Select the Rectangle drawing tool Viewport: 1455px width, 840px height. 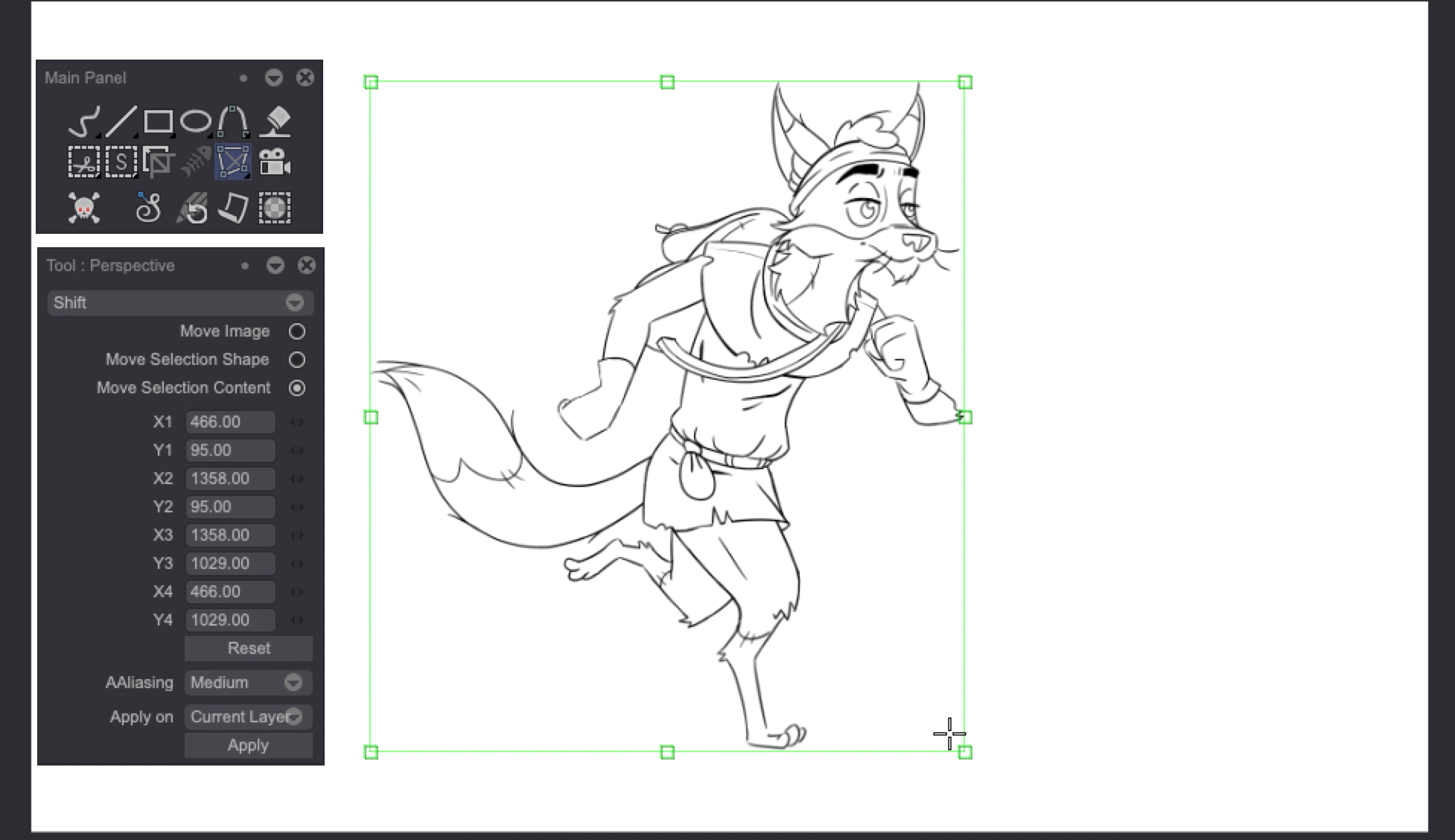(x=158, y=119)
